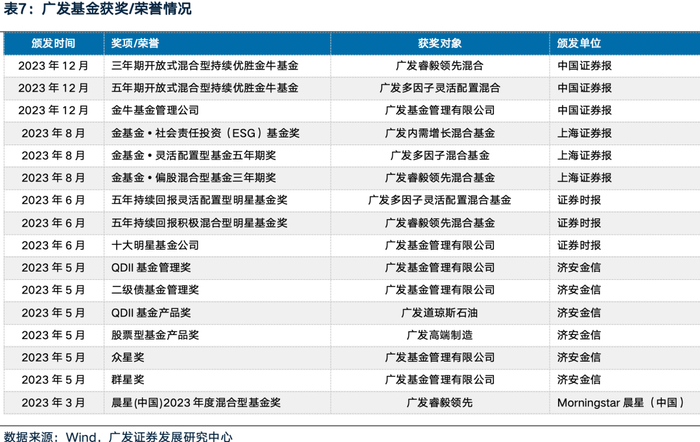This screenshot has height=442, width=700.
Task: Click award '二级债基金管理奖'
Action: pyautogui.click(x=155, y=290)
